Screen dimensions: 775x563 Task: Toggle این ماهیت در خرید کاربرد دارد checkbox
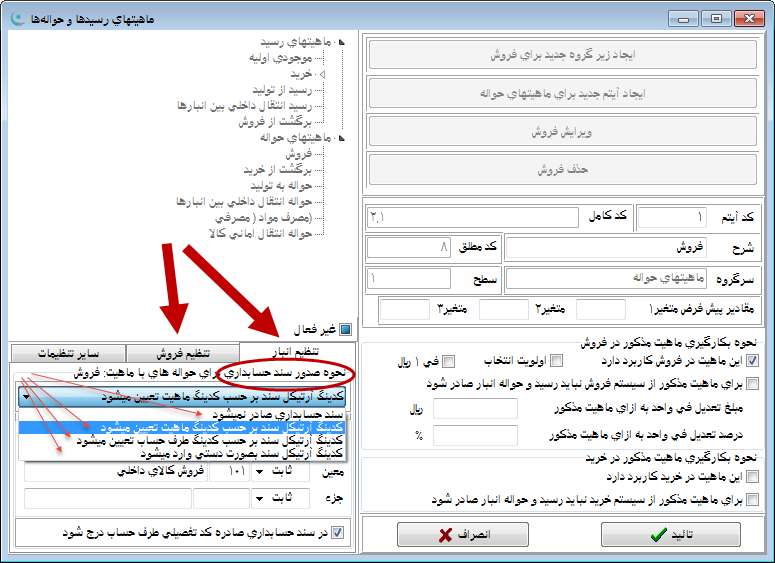[752, 476]
